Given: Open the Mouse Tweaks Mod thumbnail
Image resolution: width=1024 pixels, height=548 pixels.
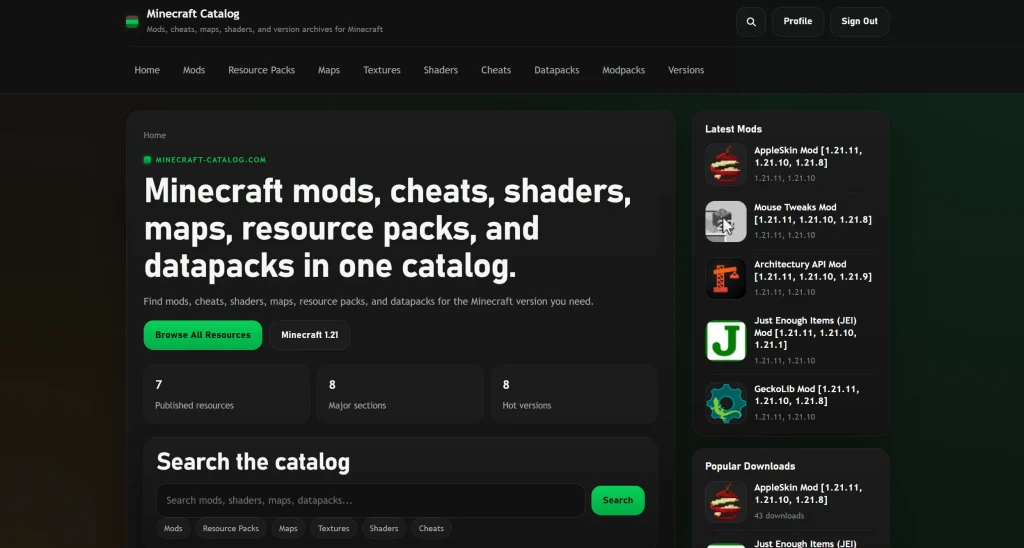Looking at the screenshot, I should pos(726,221).
